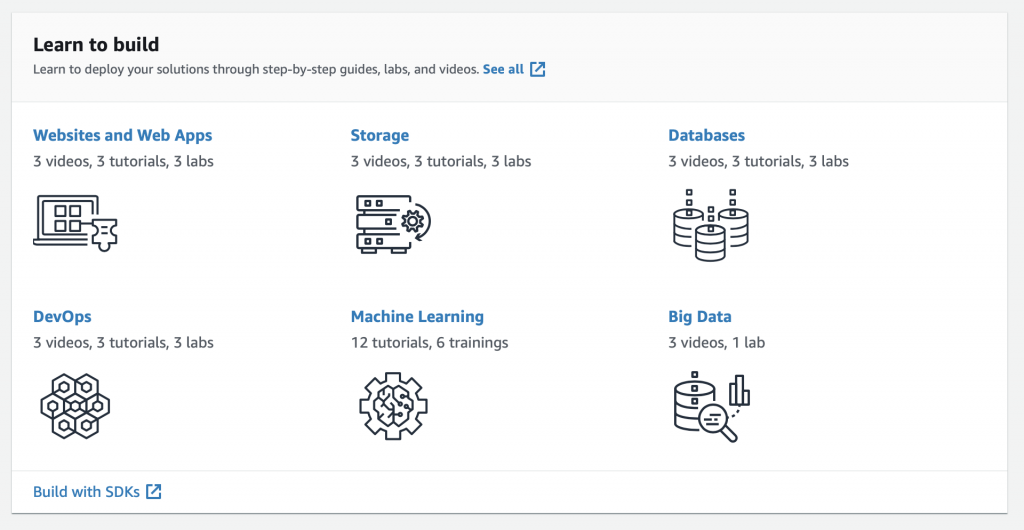Follow the See all link
The height and width of the screenshot is (530, 1024).
click(x=503, y=69)
